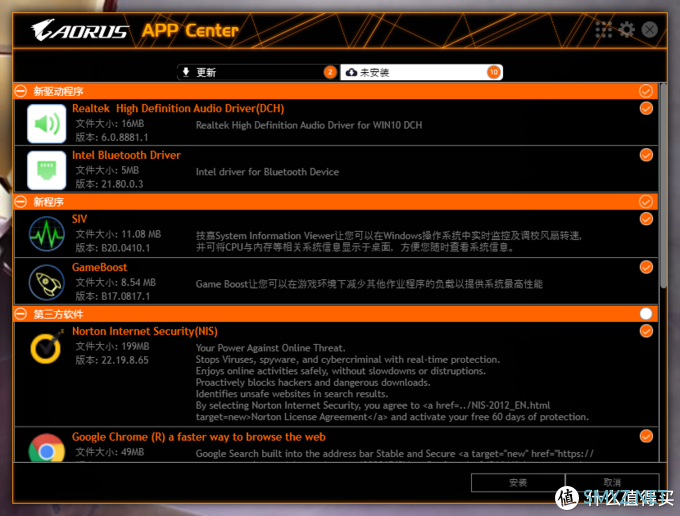Switch to the 未安装 tab

click(421, 72)
